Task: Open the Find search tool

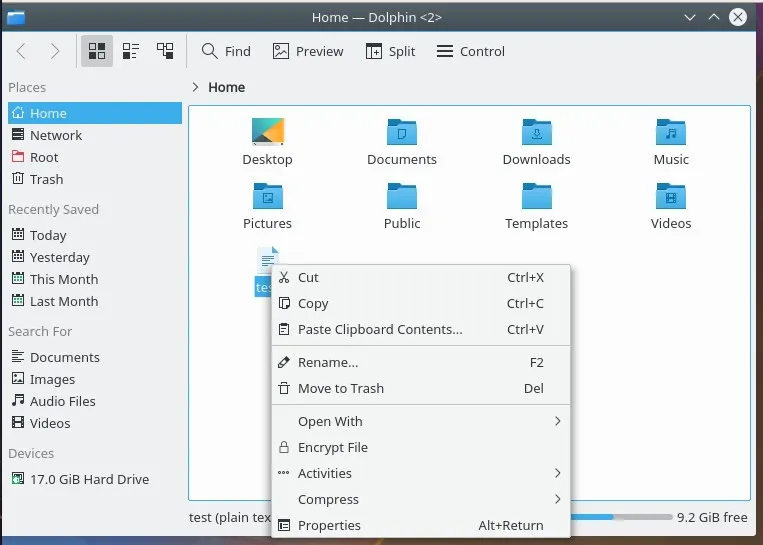Action: click(226, 51)
